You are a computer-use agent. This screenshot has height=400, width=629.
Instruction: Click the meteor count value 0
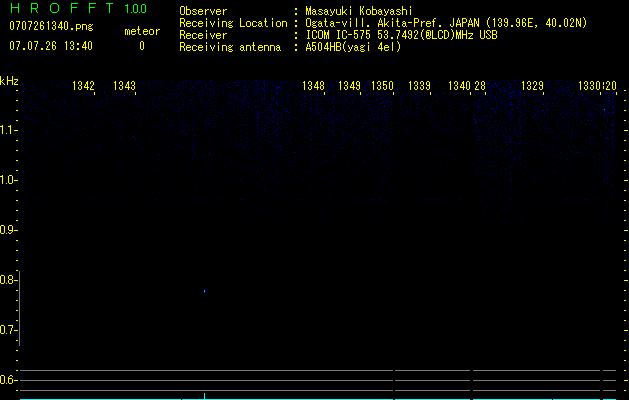point(142,46)
